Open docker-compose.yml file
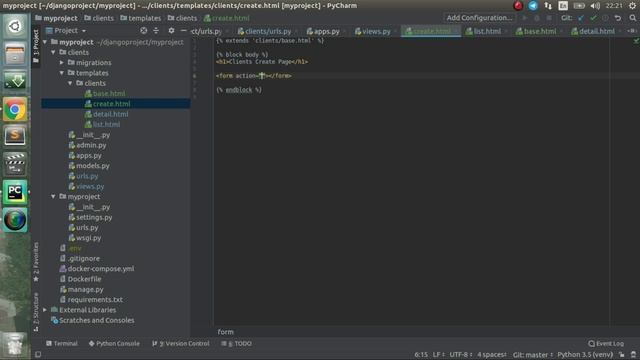Image resolution: width=640 pixels, height=360 pixels. [x=101, y=269]
